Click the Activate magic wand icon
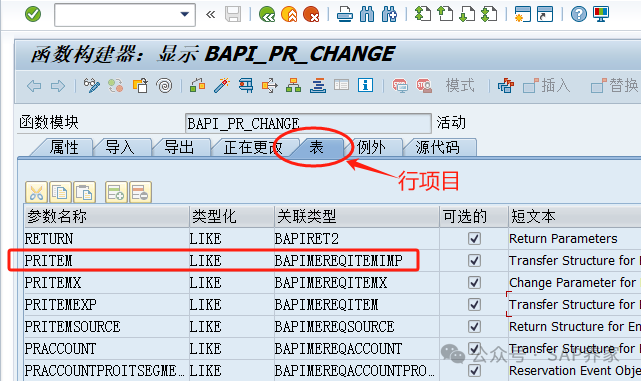The width and height of the screenshot is (641, 381). (222, 85)
